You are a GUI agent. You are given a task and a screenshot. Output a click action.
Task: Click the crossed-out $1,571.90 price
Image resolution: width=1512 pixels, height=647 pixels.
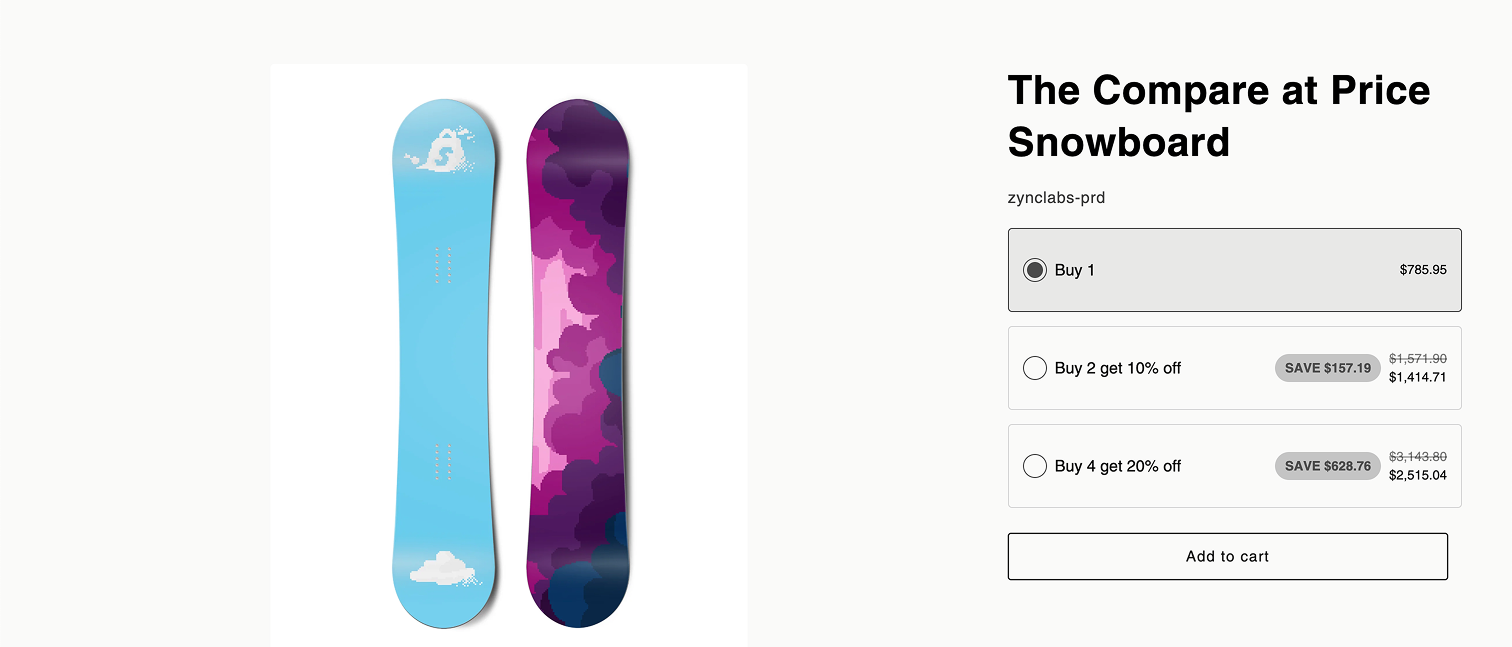tap(1417, 359)
